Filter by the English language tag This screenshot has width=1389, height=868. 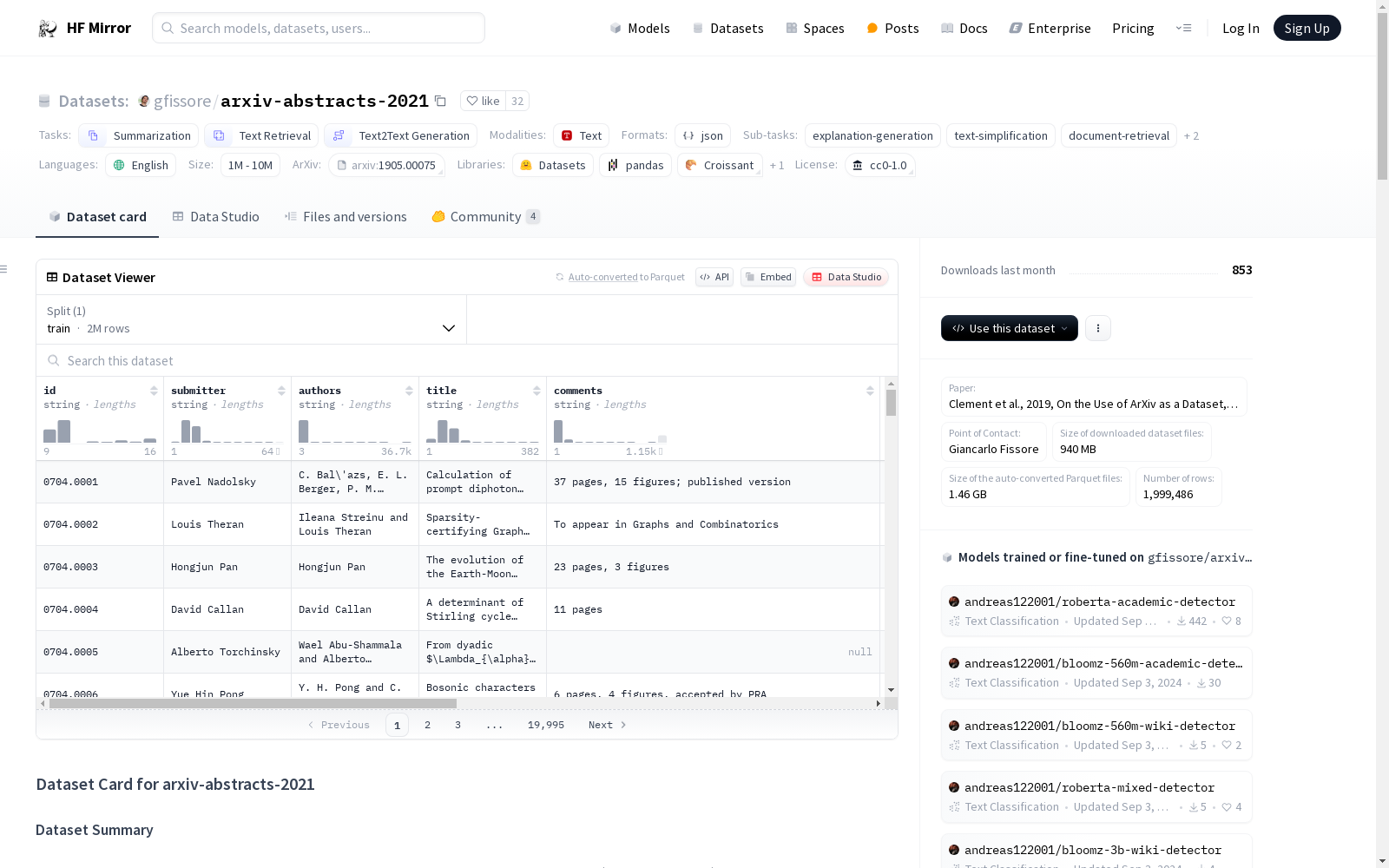141,165
